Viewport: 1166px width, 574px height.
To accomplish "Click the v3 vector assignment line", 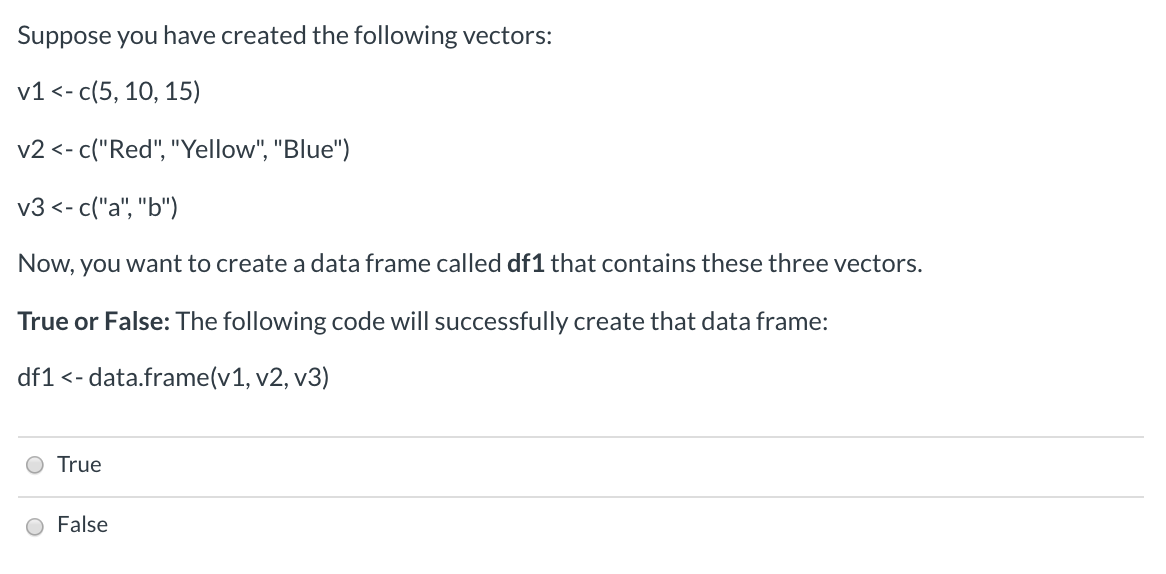I will (x=97, y=207).
